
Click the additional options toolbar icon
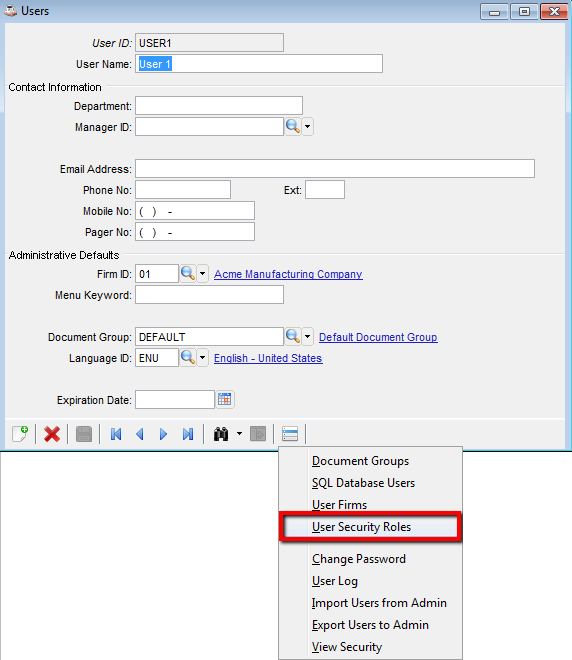290,434
